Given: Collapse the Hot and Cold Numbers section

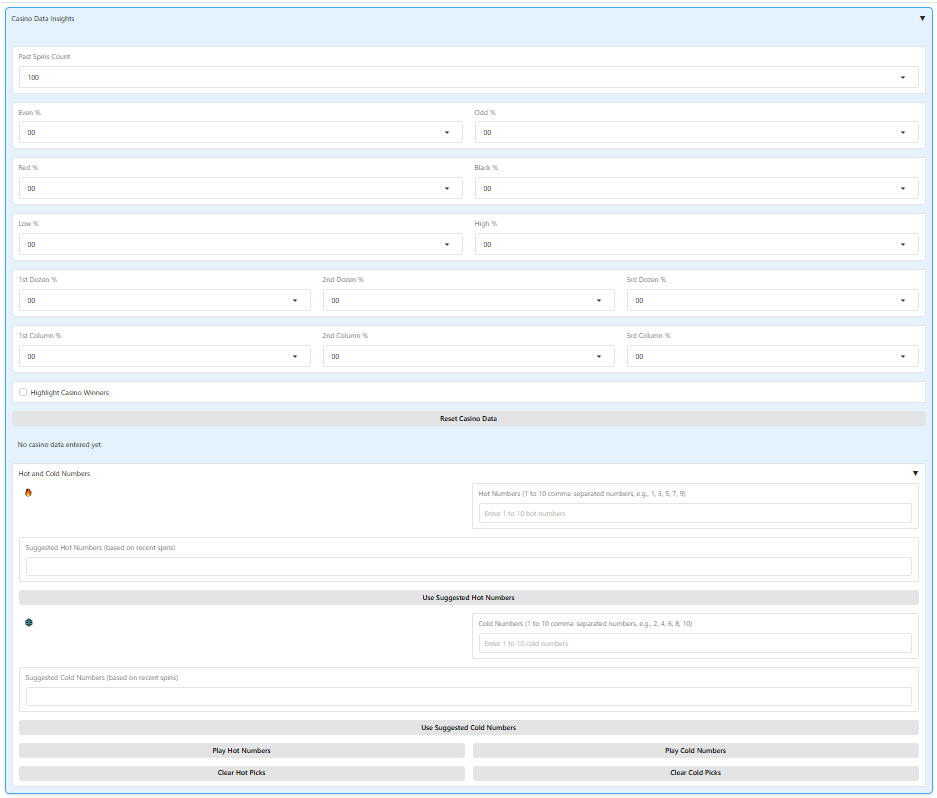Looking at the screenshot, I should [x=915, y=473].
